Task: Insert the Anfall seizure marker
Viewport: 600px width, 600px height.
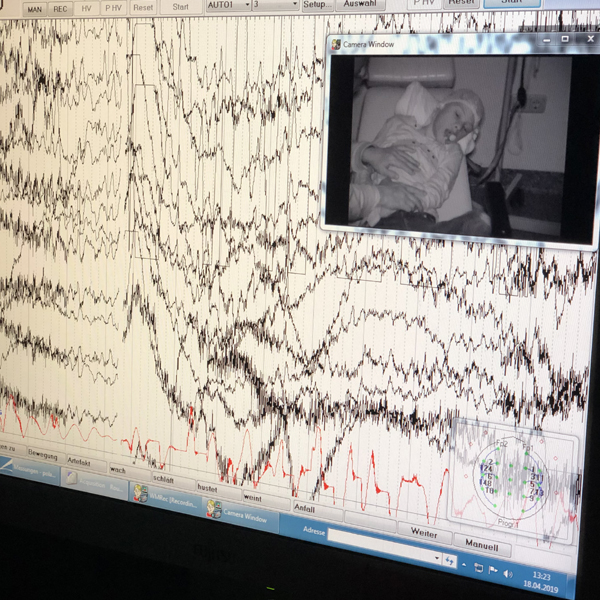Action: 316,510
